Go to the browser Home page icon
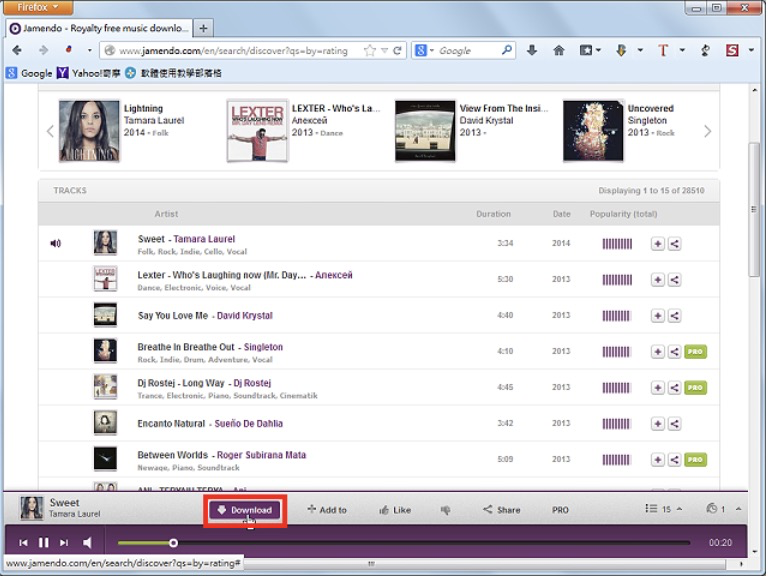Viewport: 768px width, 578px height. pyautogui.click(x=559, y=50)
